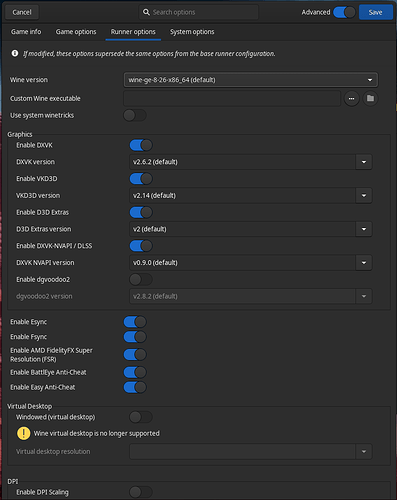
Task: Toggle the Advanced switch
Action: [x=344, y=12]
